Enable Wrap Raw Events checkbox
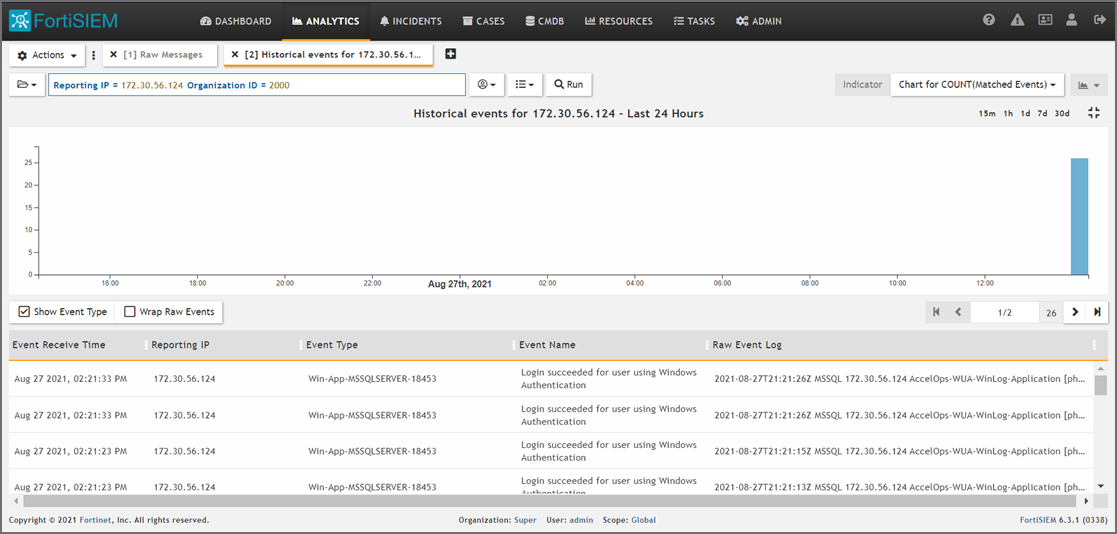This screenshot has height=534, width=1117. 130,312
